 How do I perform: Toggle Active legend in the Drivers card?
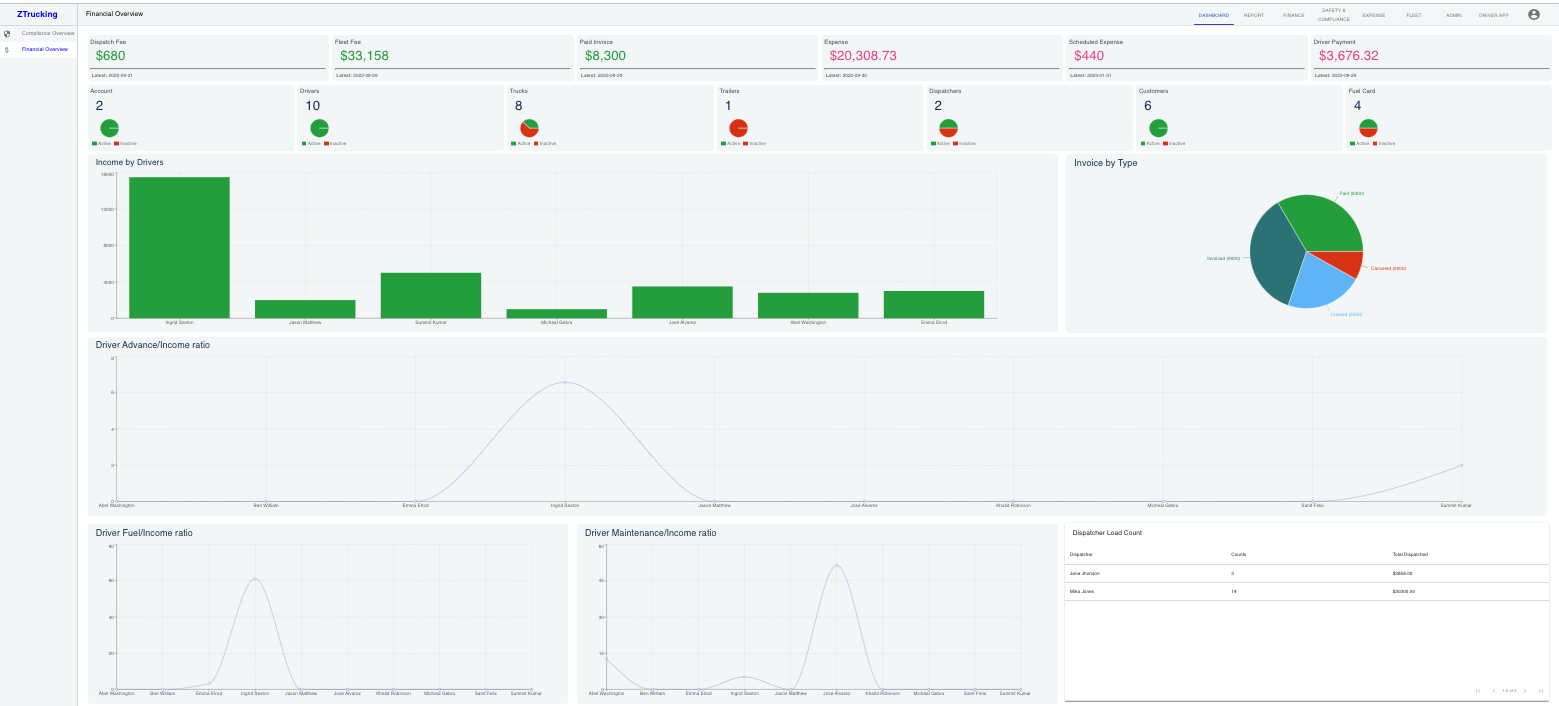click(311, 143)
